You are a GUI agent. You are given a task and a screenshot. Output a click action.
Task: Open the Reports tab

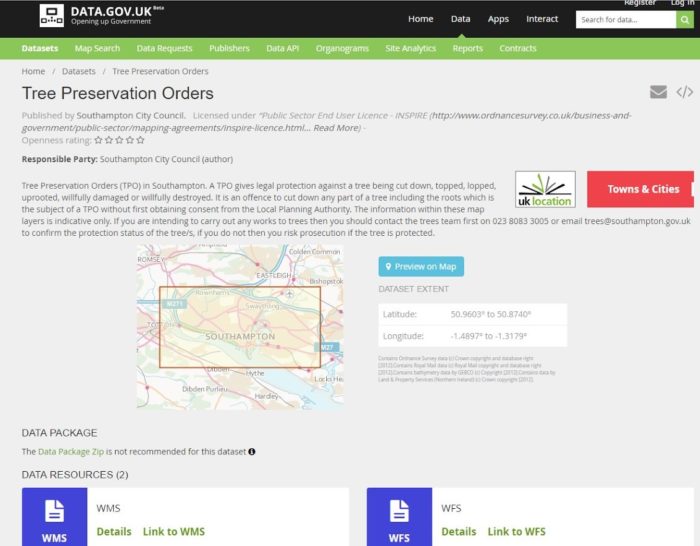467,48
